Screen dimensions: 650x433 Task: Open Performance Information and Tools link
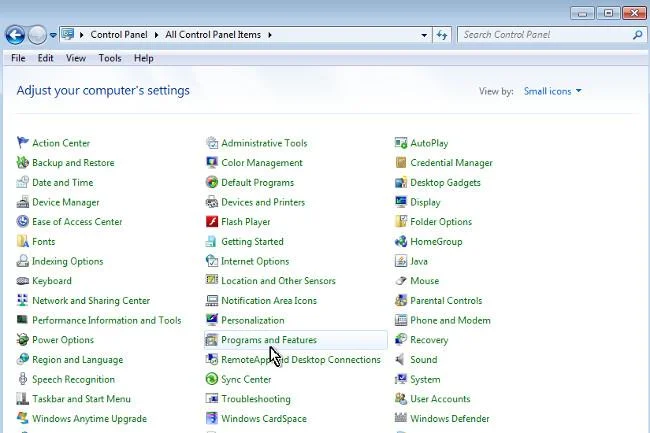[107, 320]
